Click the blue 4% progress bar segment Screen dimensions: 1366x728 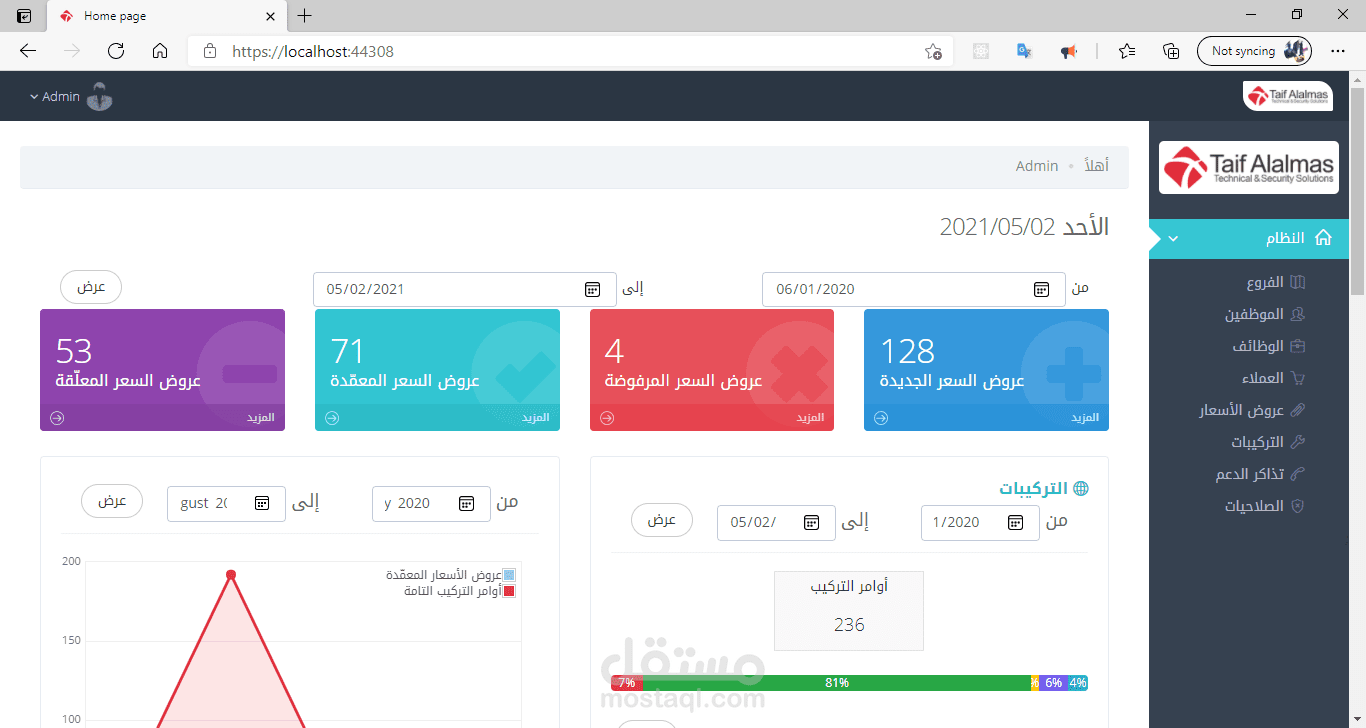point(1078,683)
